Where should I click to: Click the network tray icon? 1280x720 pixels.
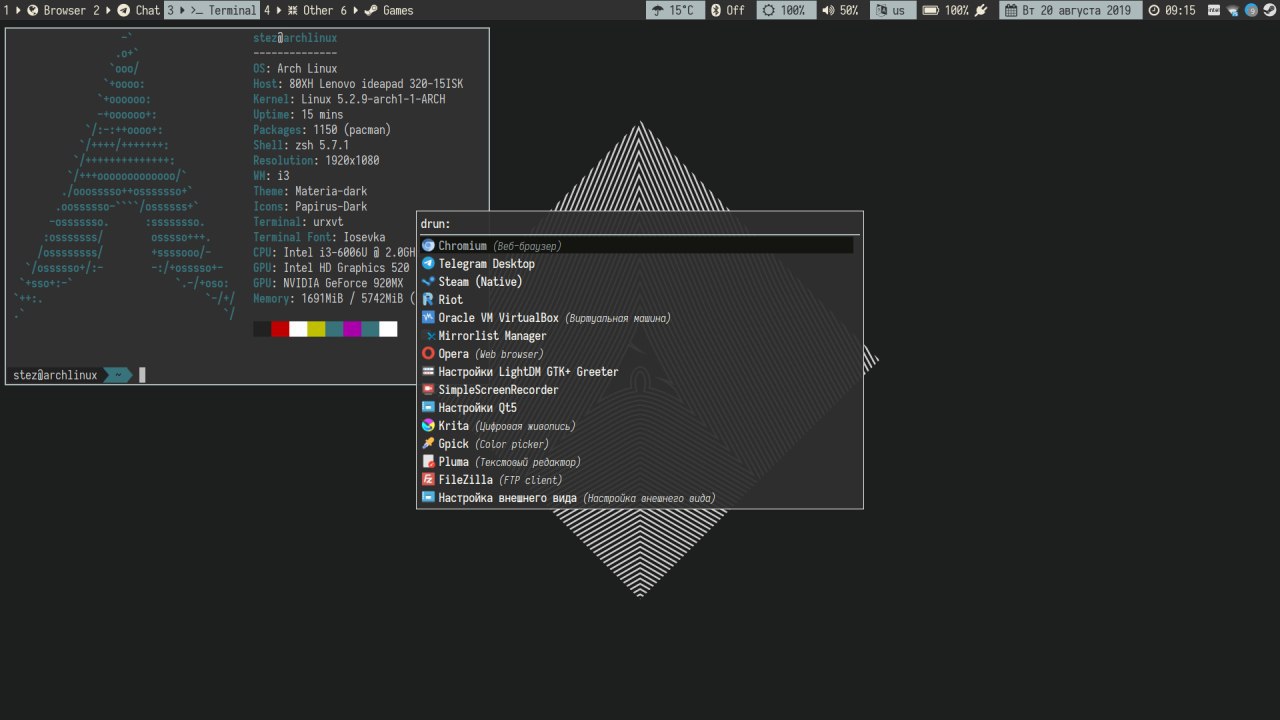(1233, 10)
